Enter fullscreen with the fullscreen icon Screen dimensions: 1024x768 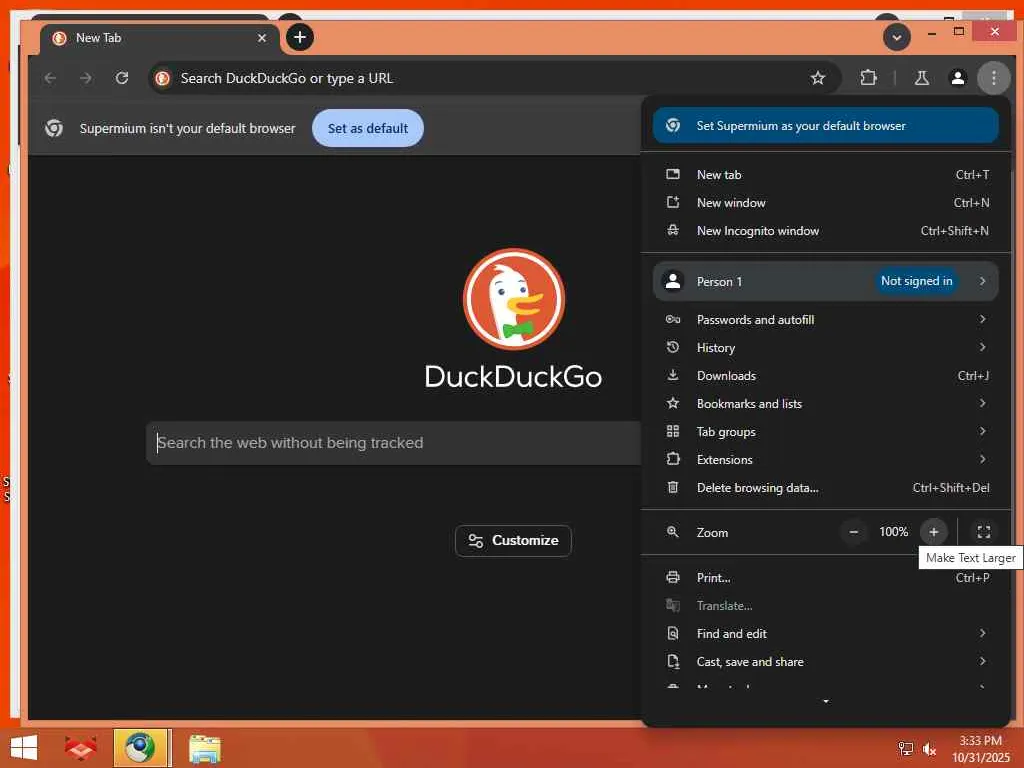coord(984,532)
